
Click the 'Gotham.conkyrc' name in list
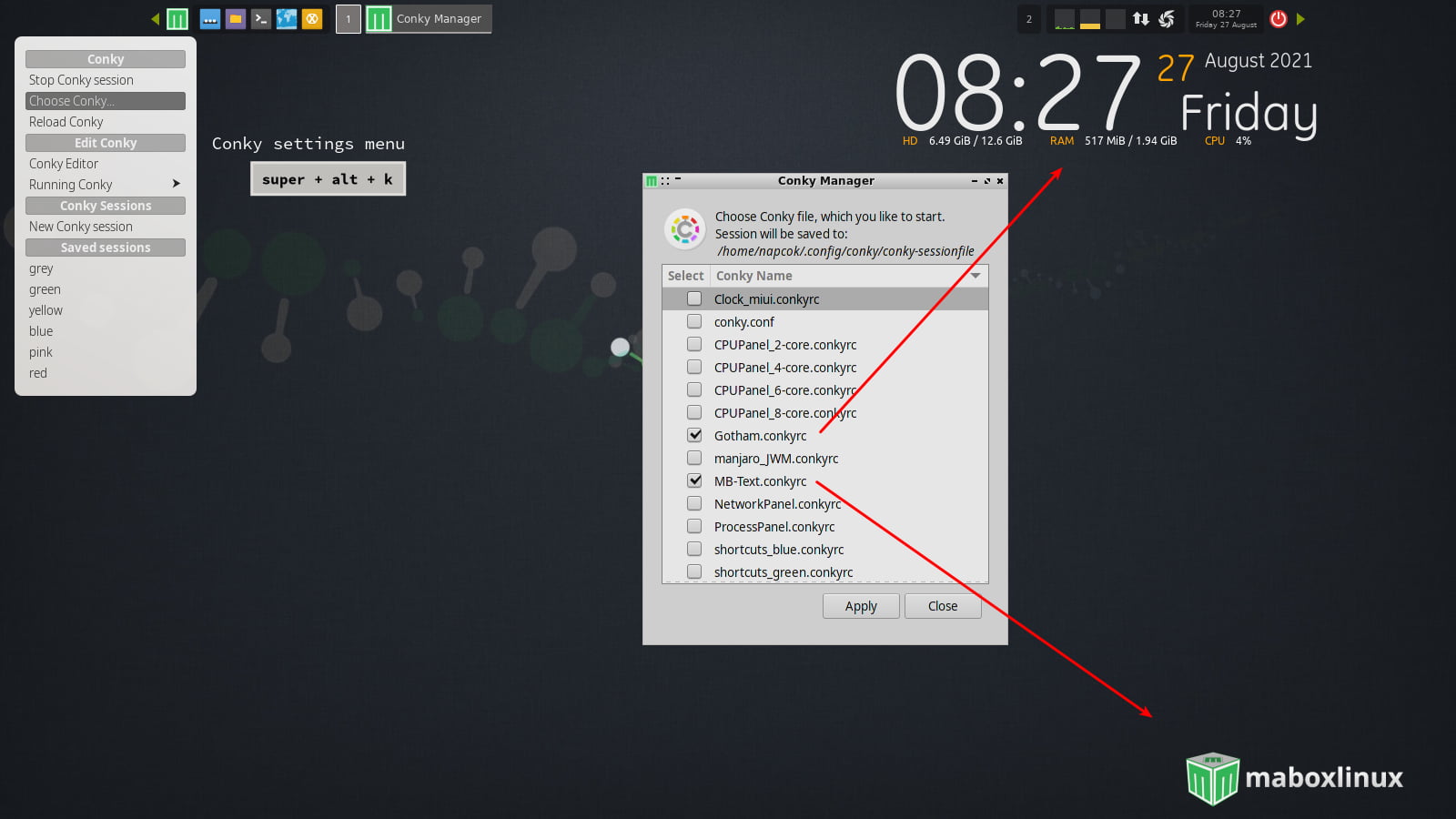(760, 436)
